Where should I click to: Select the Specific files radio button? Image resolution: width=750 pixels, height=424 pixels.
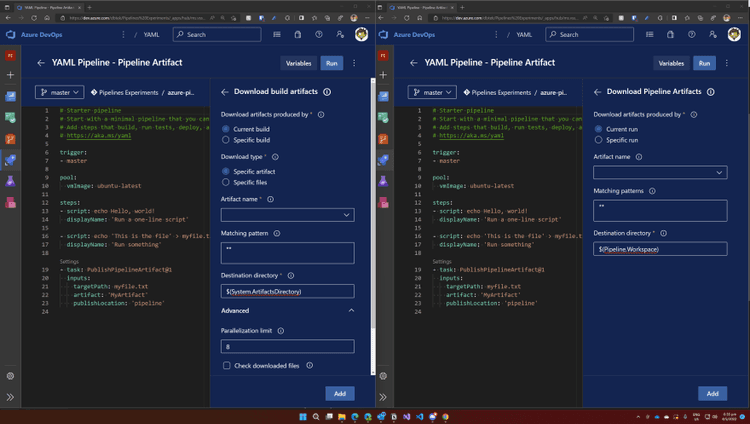click(x=225, y=183)
